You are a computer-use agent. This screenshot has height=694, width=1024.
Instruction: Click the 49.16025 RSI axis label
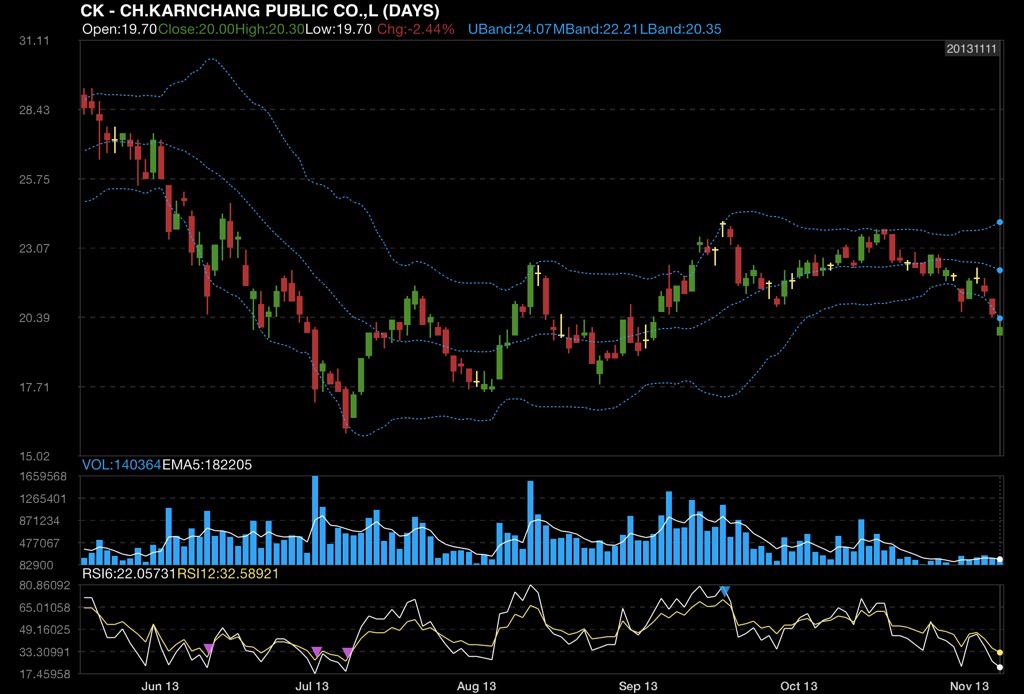coord(44,630)
